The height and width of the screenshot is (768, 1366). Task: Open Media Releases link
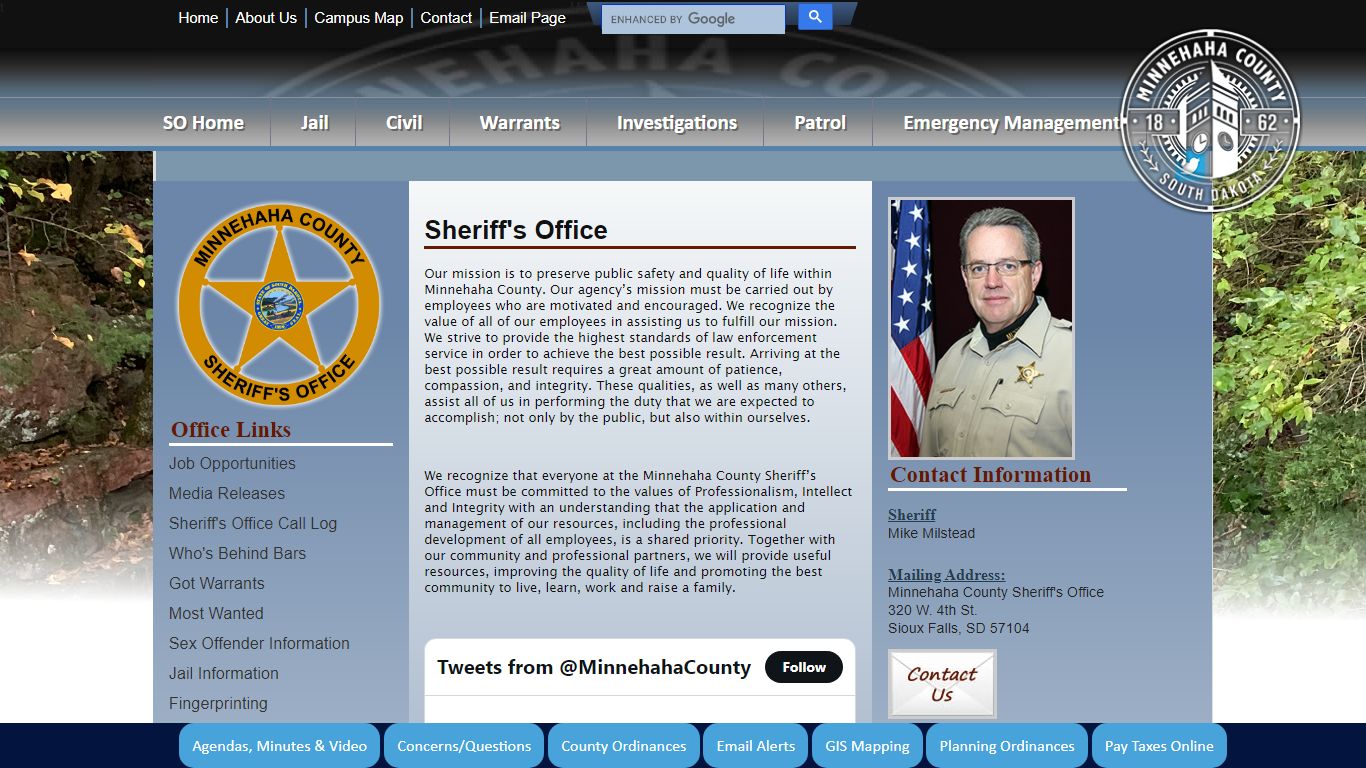coord(227,494)
